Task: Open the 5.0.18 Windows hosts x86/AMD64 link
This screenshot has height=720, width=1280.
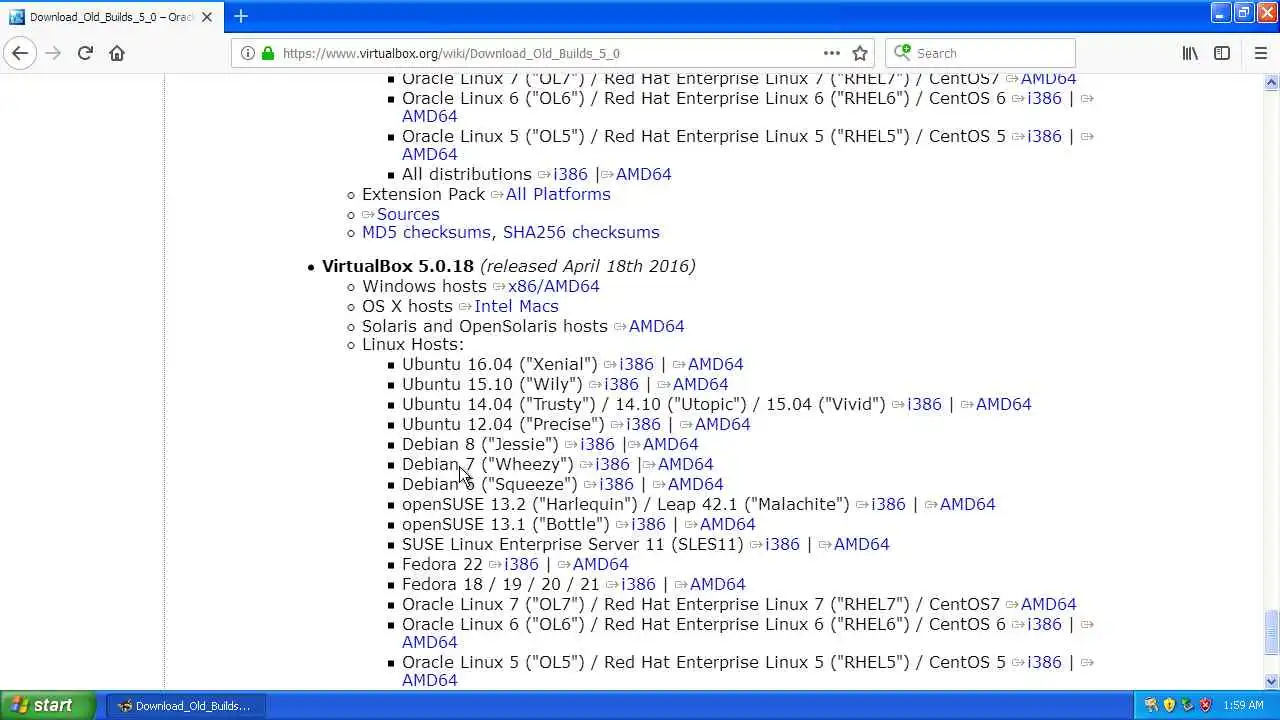Action: [x=553, y=286]
